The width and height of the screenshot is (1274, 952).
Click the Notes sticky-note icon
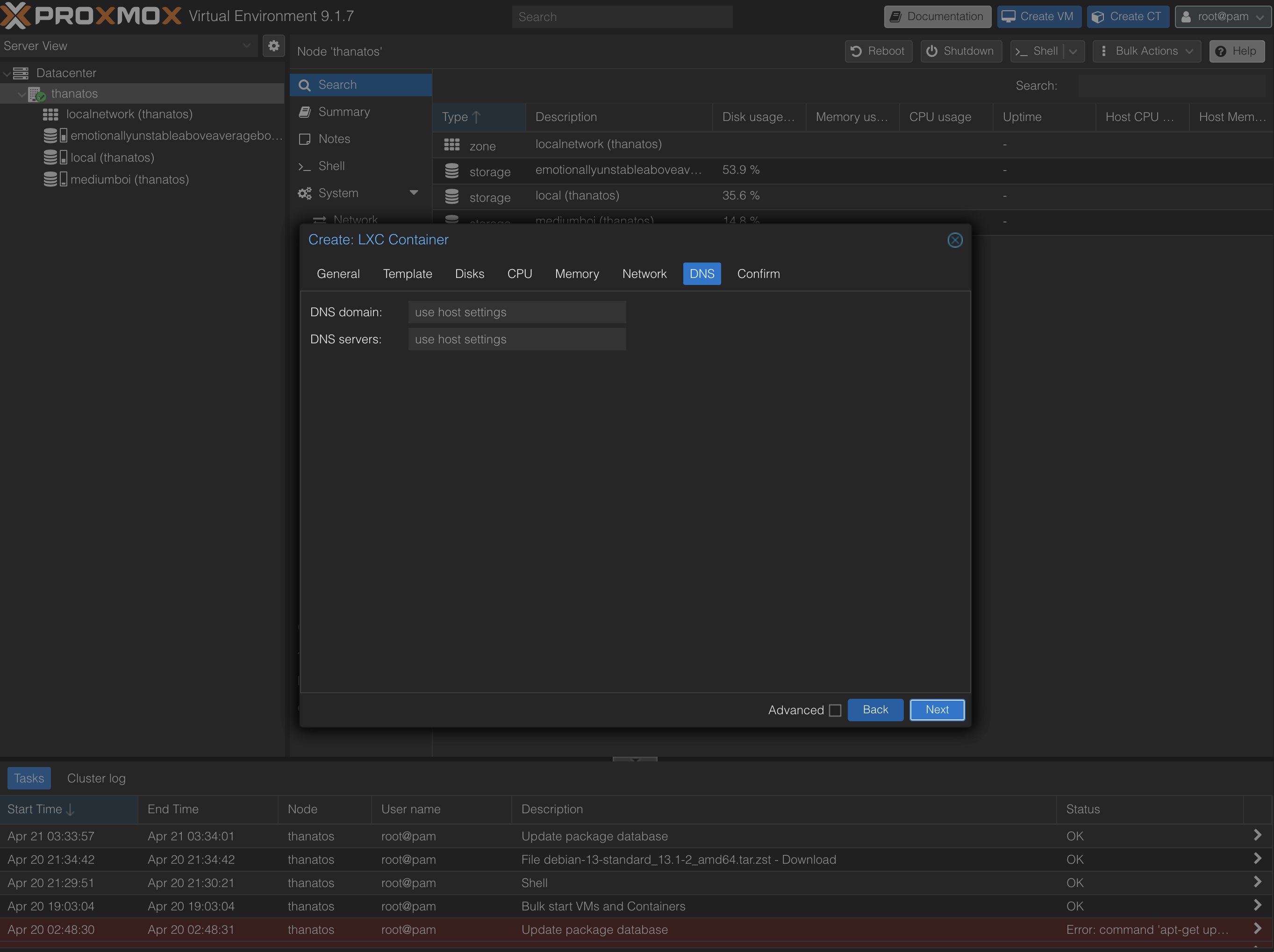(x=305, y=139)
